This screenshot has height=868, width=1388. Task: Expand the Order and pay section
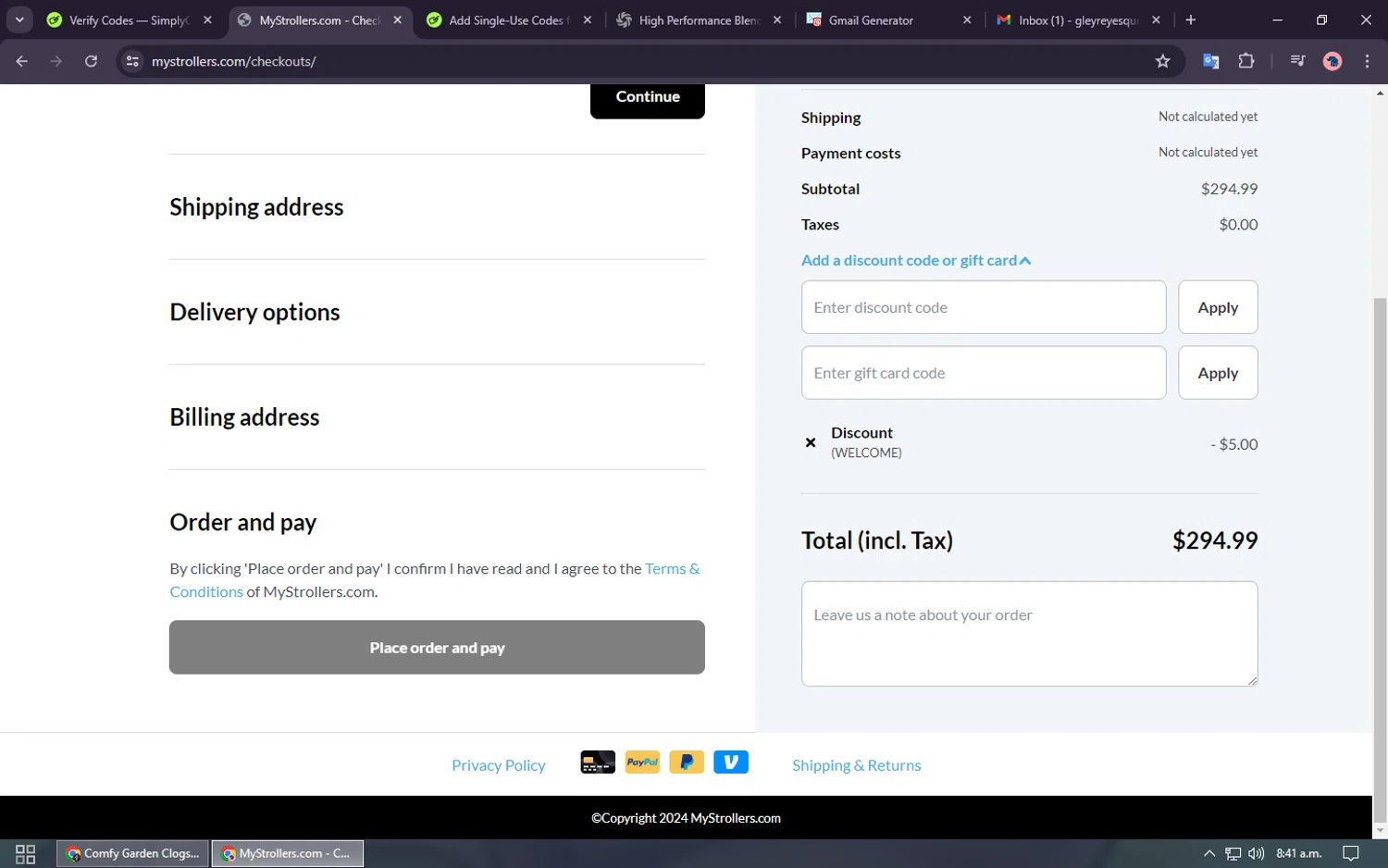[x=242, y=522]
